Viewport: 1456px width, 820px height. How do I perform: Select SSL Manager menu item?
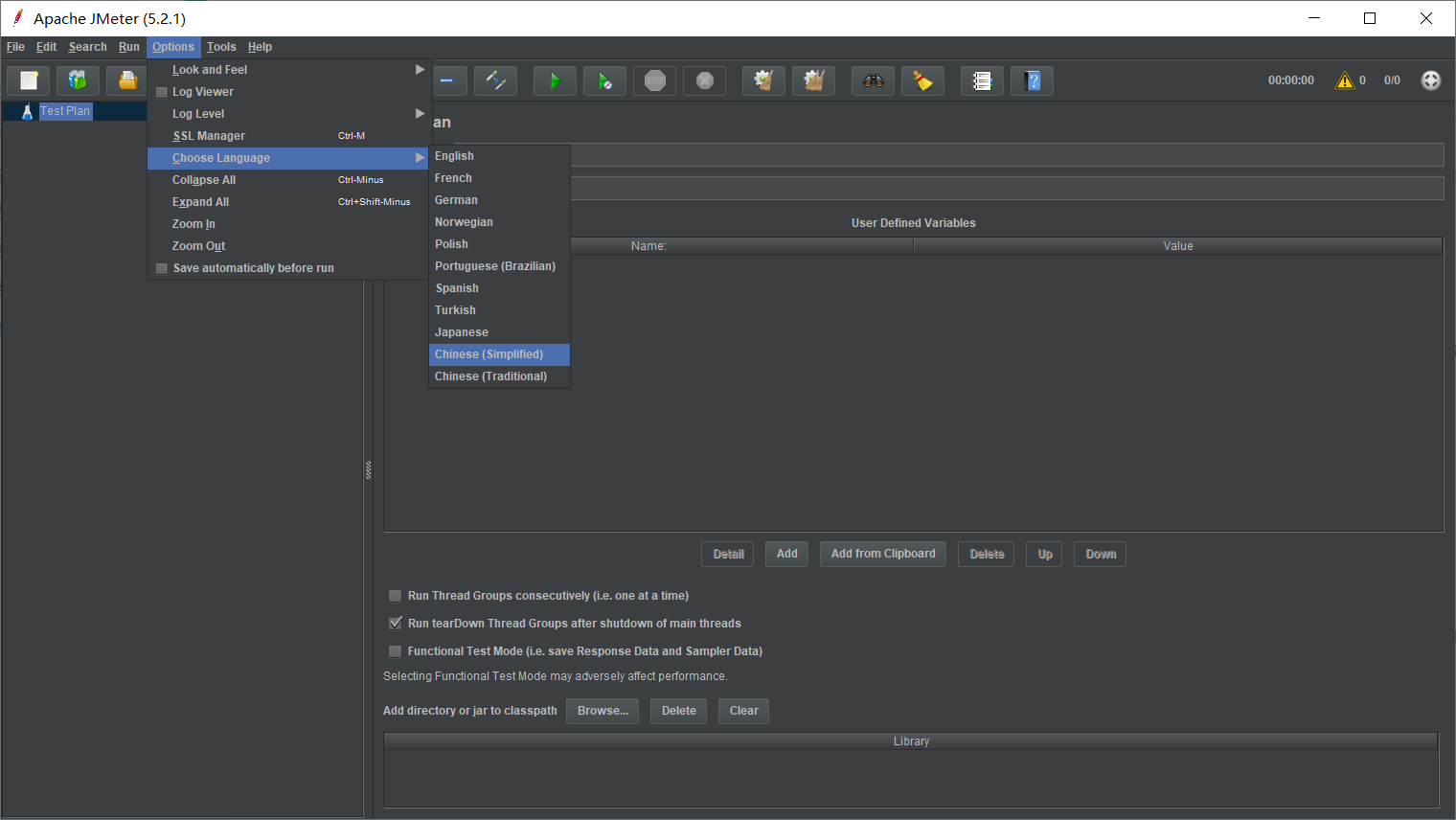288,136
